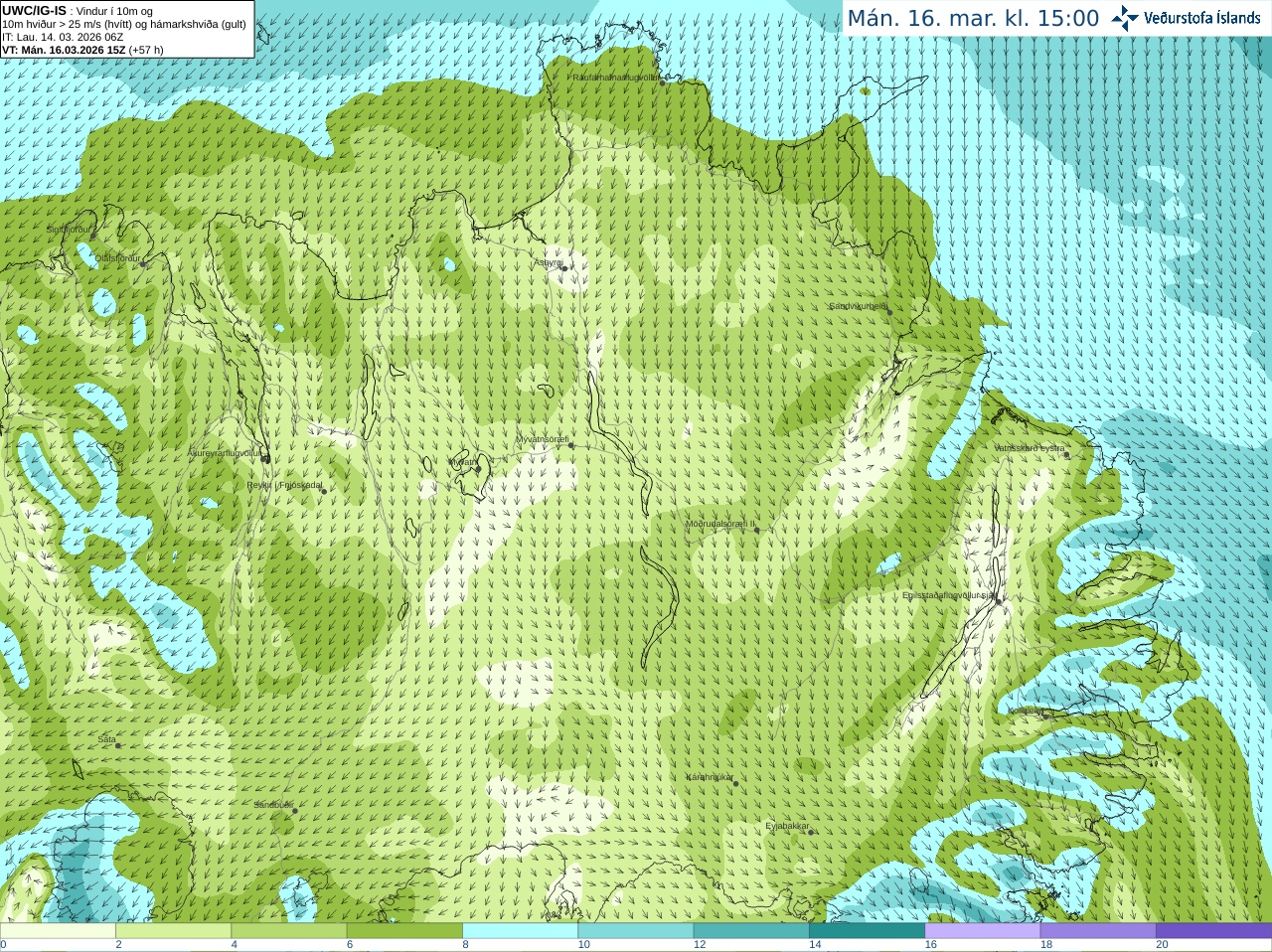Click the Akureyrarflugvöllur station label
Screen dimensions: 1272x952
point(225,453)
